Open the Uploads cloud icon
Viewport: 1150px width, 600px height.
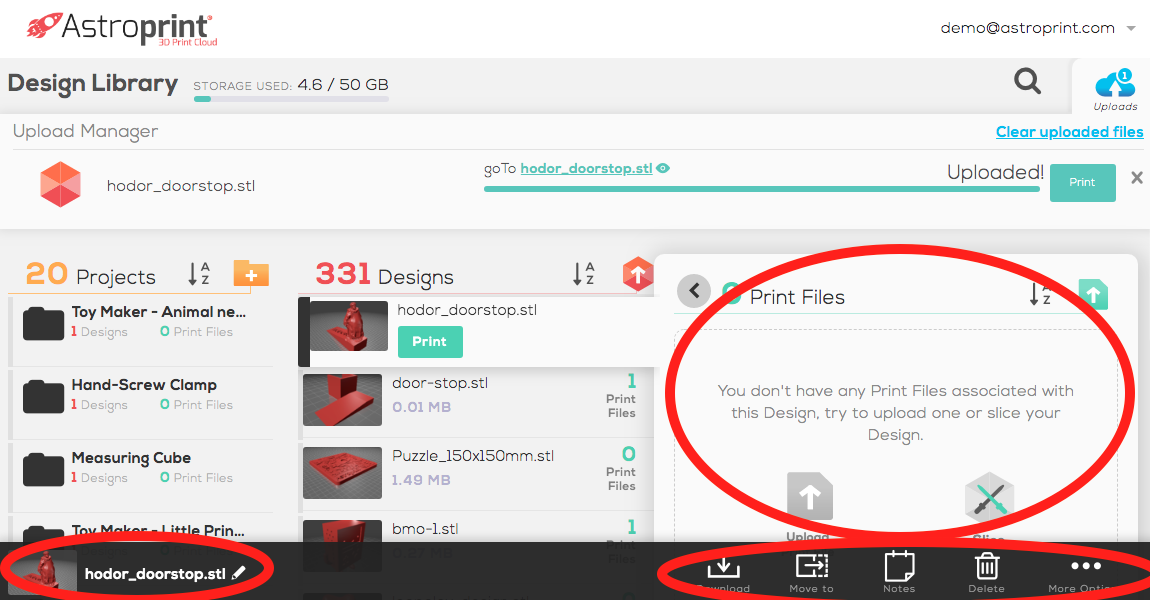pos(1114,86)
